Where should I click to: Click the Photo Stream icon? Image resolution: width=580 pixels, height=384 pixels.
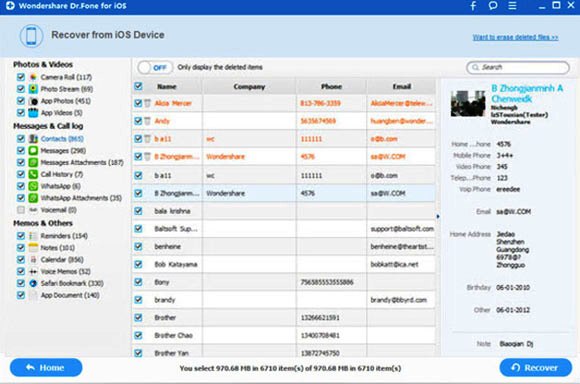[x=33, y=89]
